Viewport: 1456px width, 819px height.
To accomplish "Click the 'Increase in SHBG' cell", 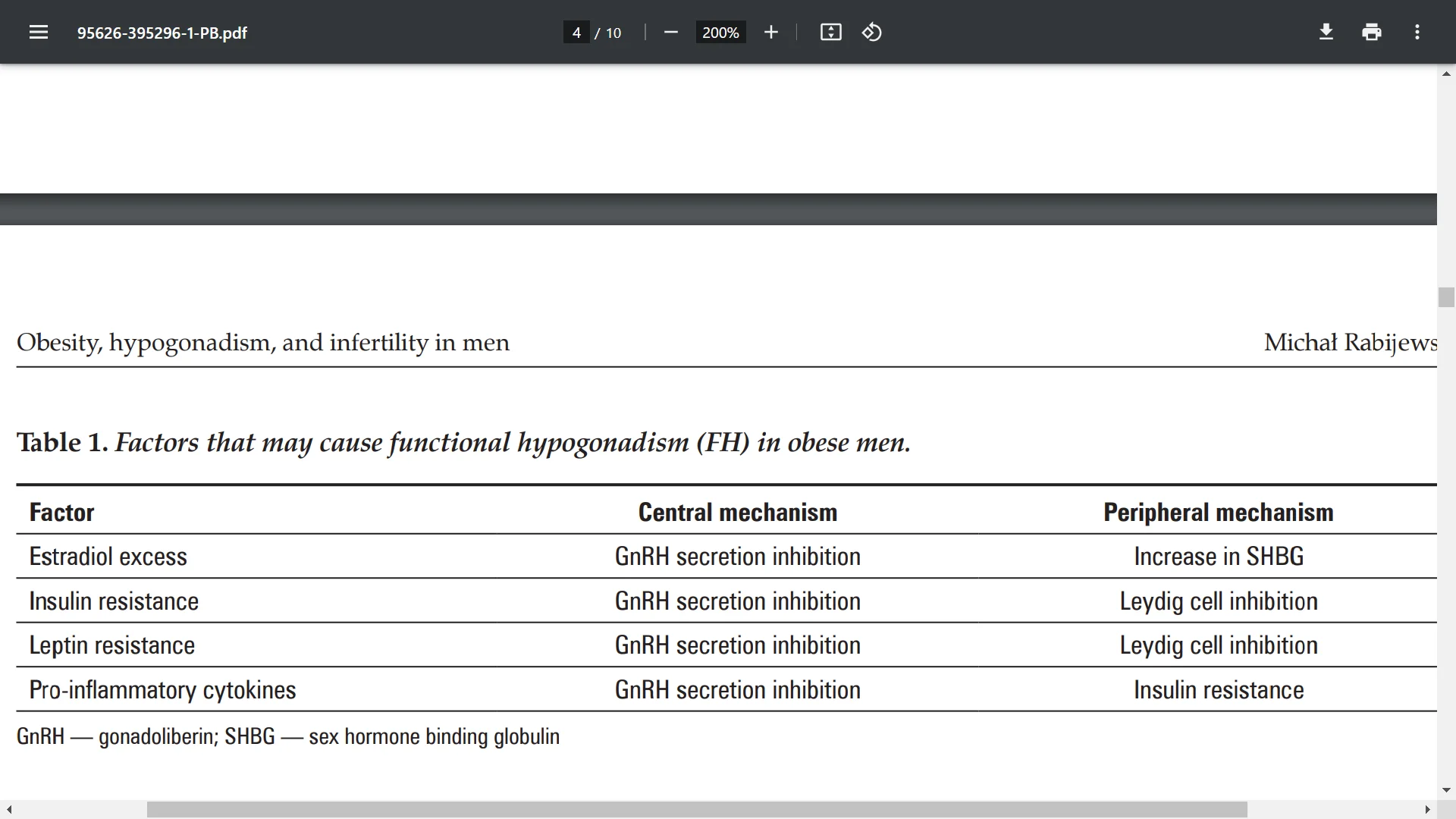I will 1219,556.
